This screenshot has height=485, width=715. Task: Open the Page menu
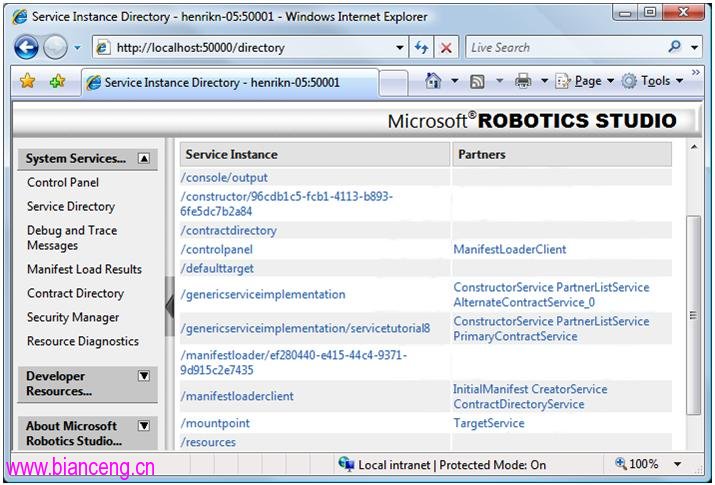[585, 81]
